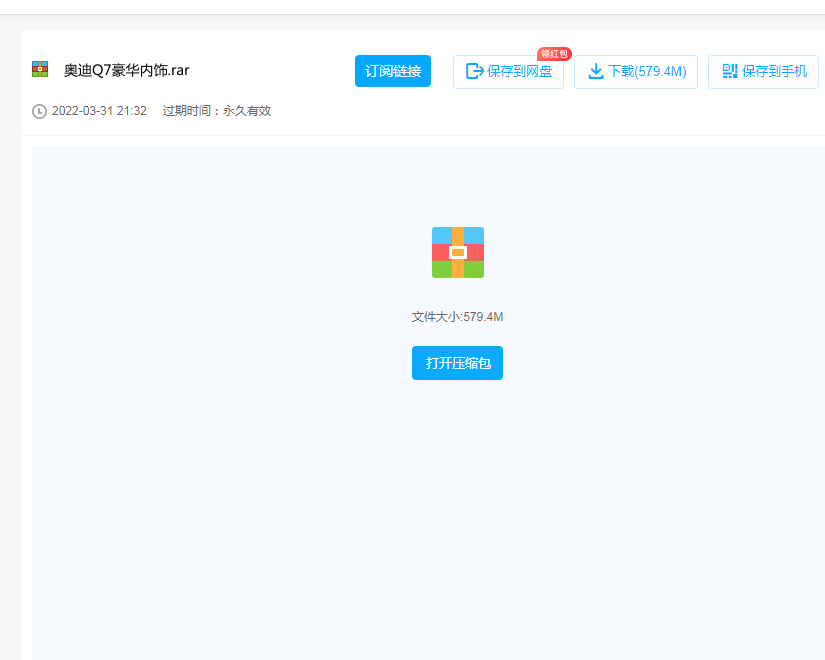The image size is (825, 660).
Task: Click the 文件大小:579.4M size text
Action: click(457, 316)
